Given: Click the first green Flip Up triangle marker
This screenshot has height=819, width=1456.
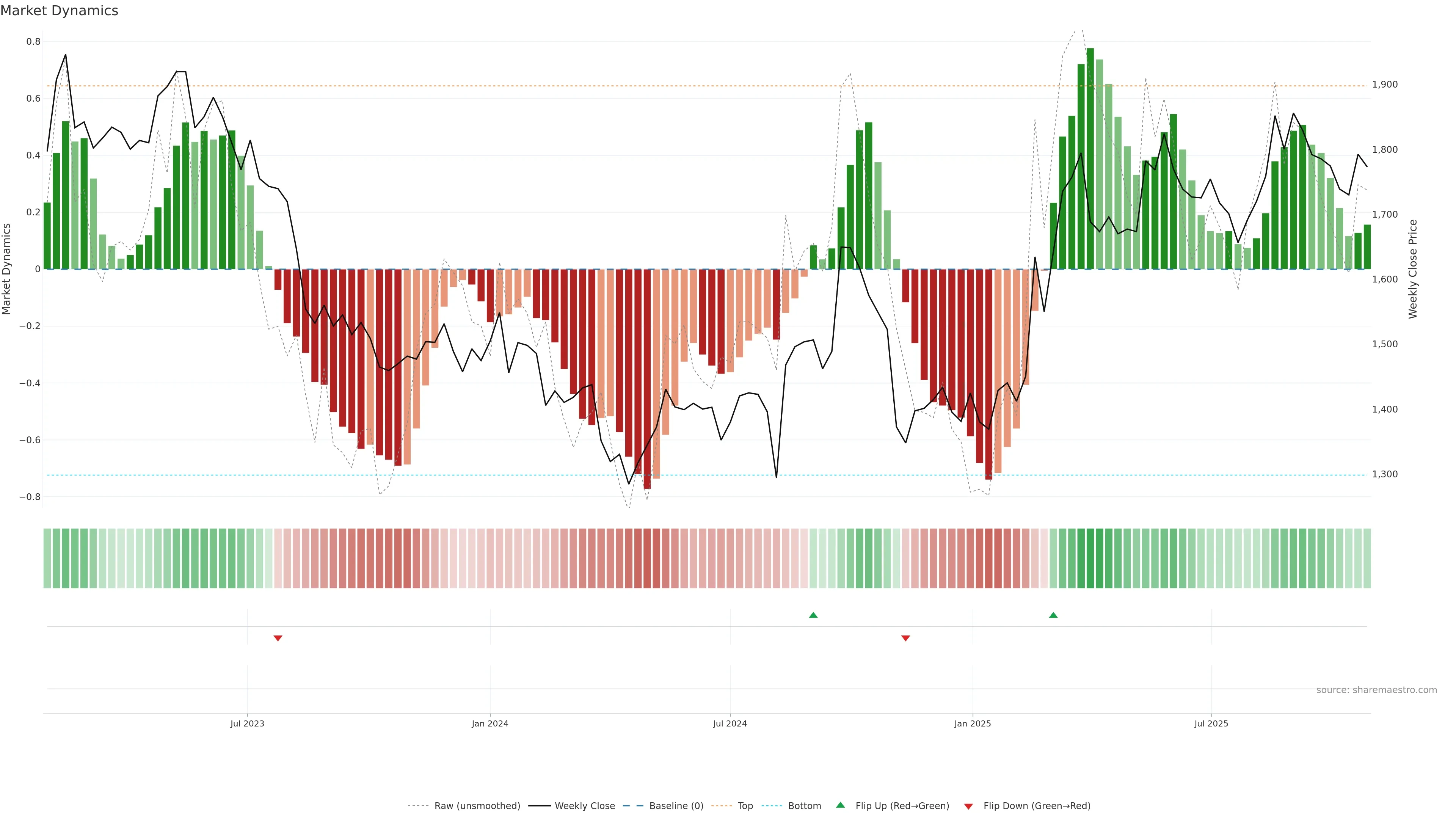Looking at the screenshot, I should pyautogui.click(x=813, y=615).
